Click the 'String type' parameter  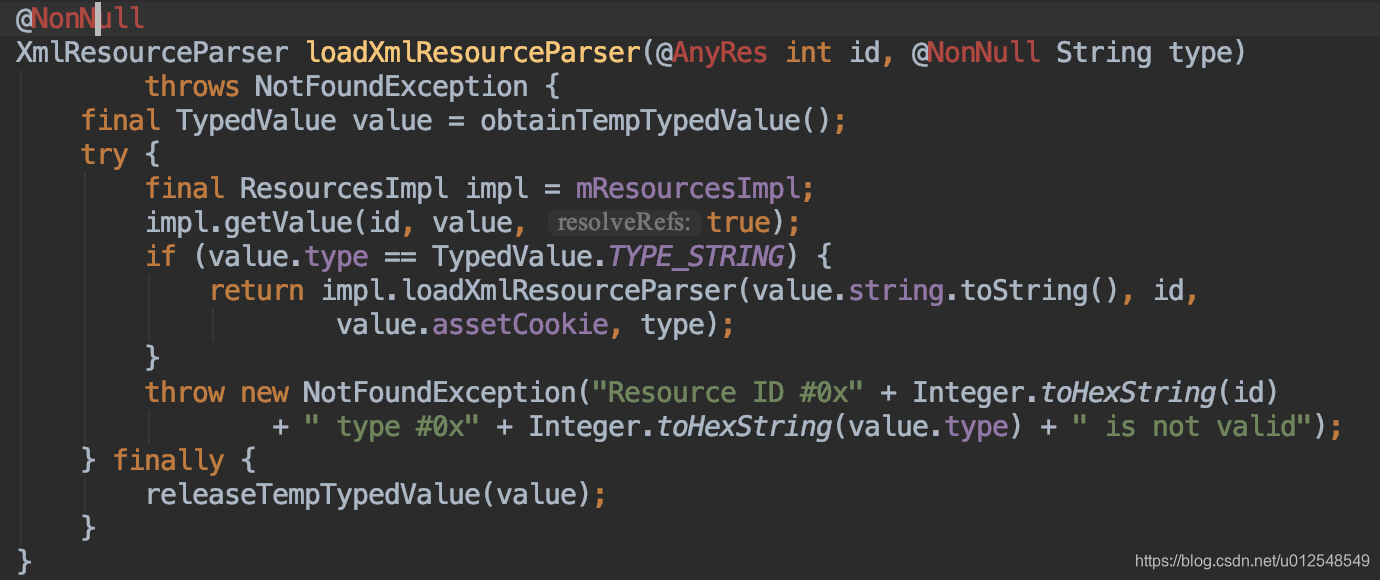point(1142,52)
